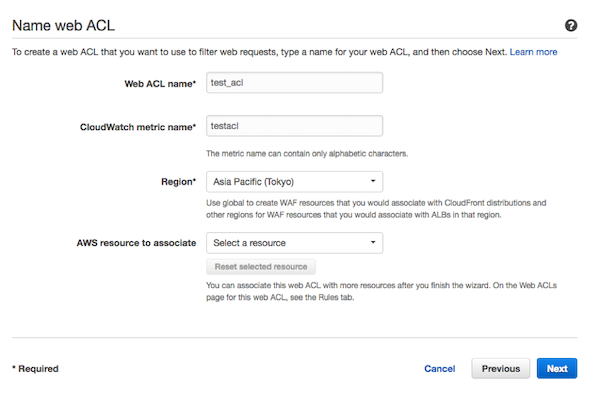
Task: Expand the Select a resource dropdown
Action: (x=294, y=242)
